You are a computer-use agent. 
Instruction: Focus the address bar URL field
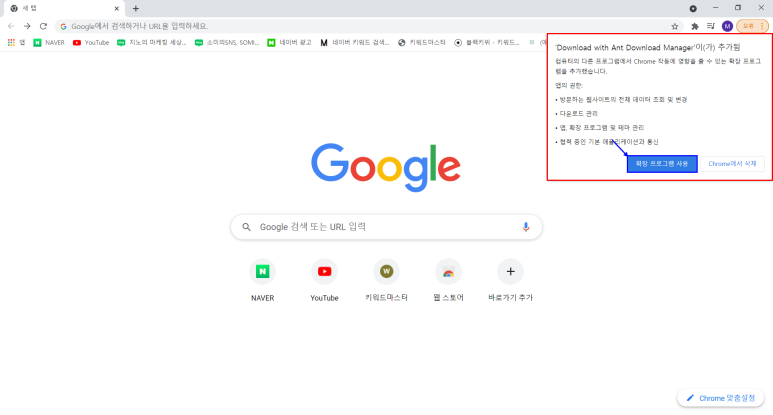click(370, 26)
